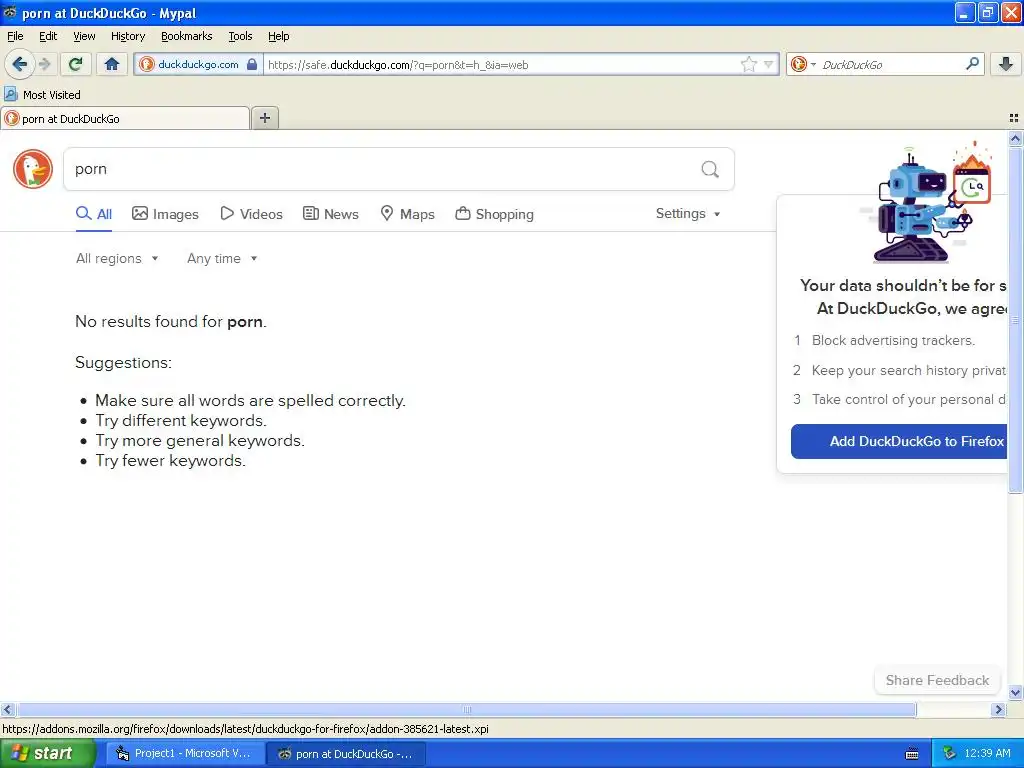The height and width of the screenshot is (768, 1024).
Task: Click the horizontal scrollbar thumb
Action: coord(466,709)
